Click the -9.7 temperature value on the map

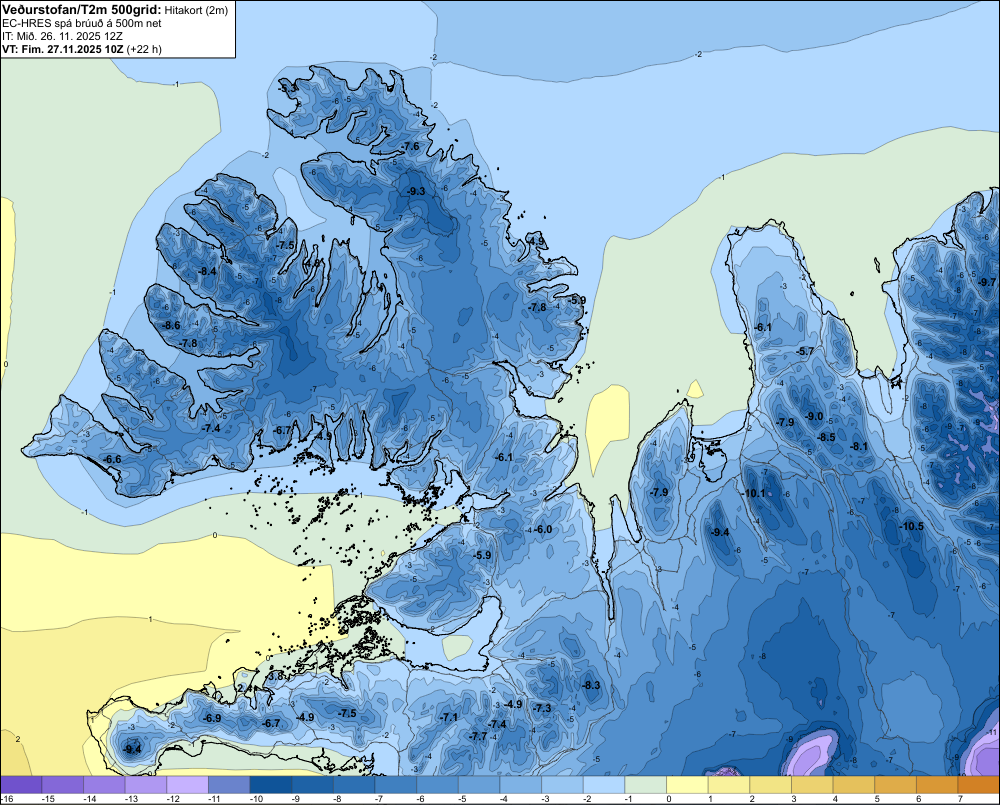pos(987,282)
